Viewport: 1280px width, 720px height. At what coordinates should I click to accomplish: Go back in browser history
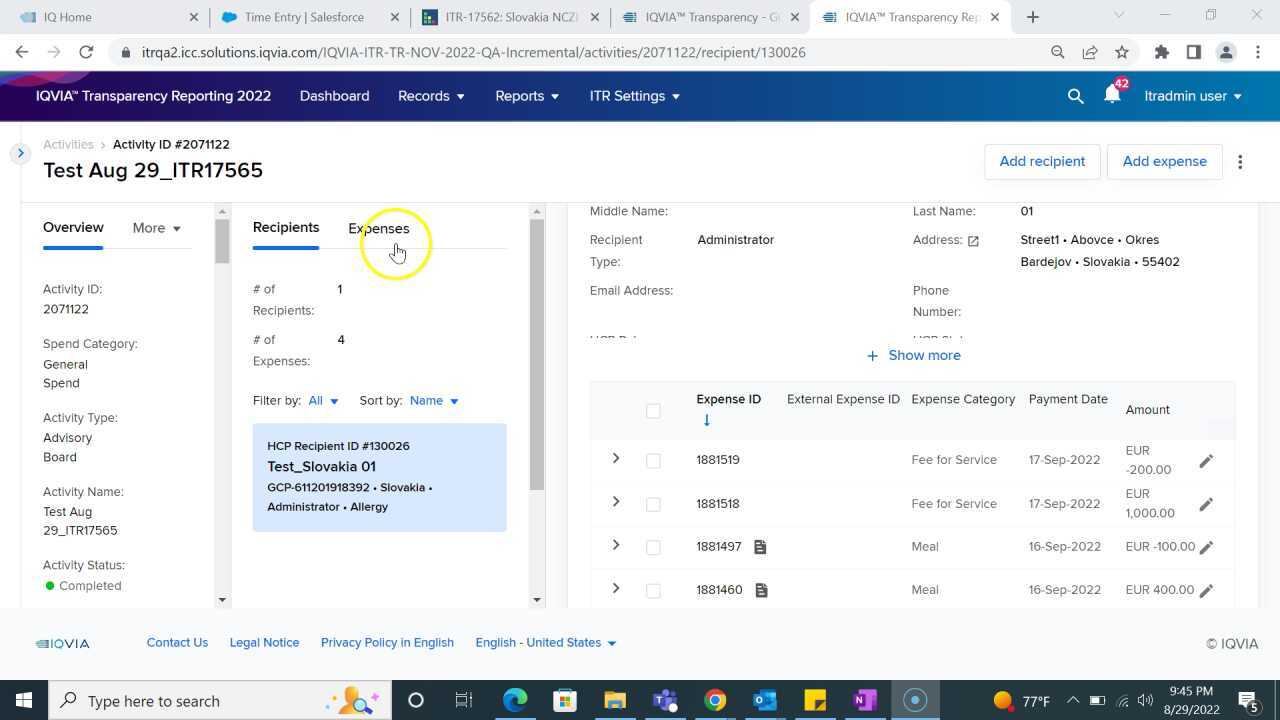(x=22, y=52)
